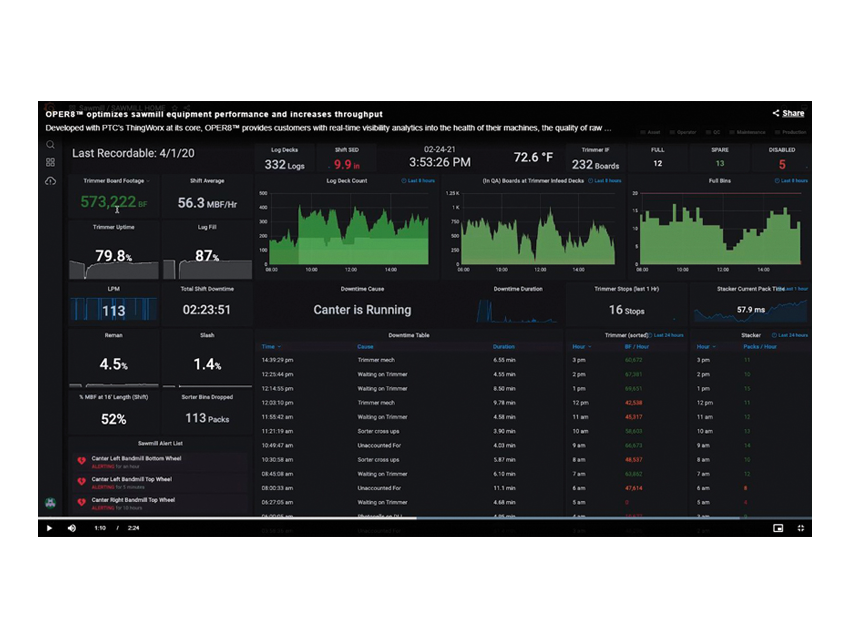
Task: Click the Full Bins time range label
Action: [791, 181]
